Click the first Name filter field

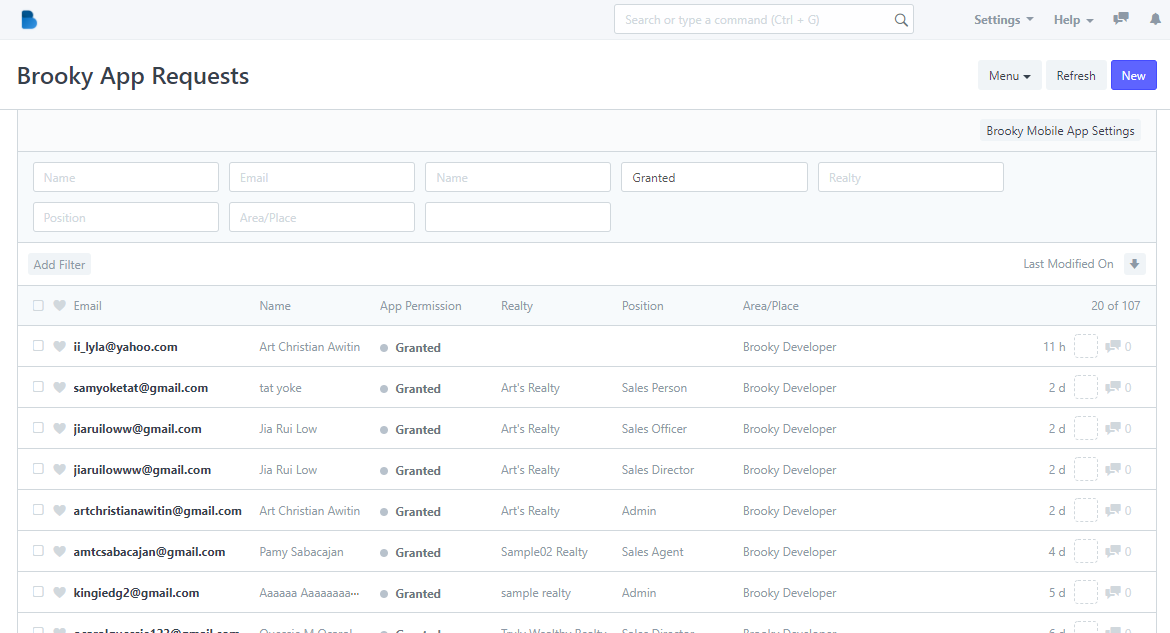(126, 178)
